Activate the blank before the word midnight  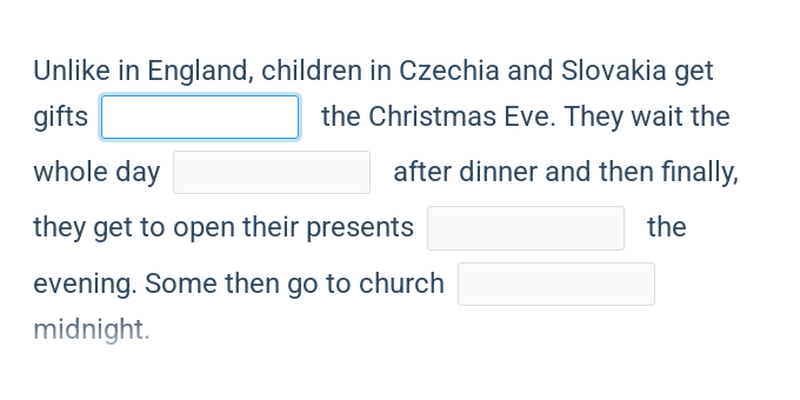[x=556, y=284]
